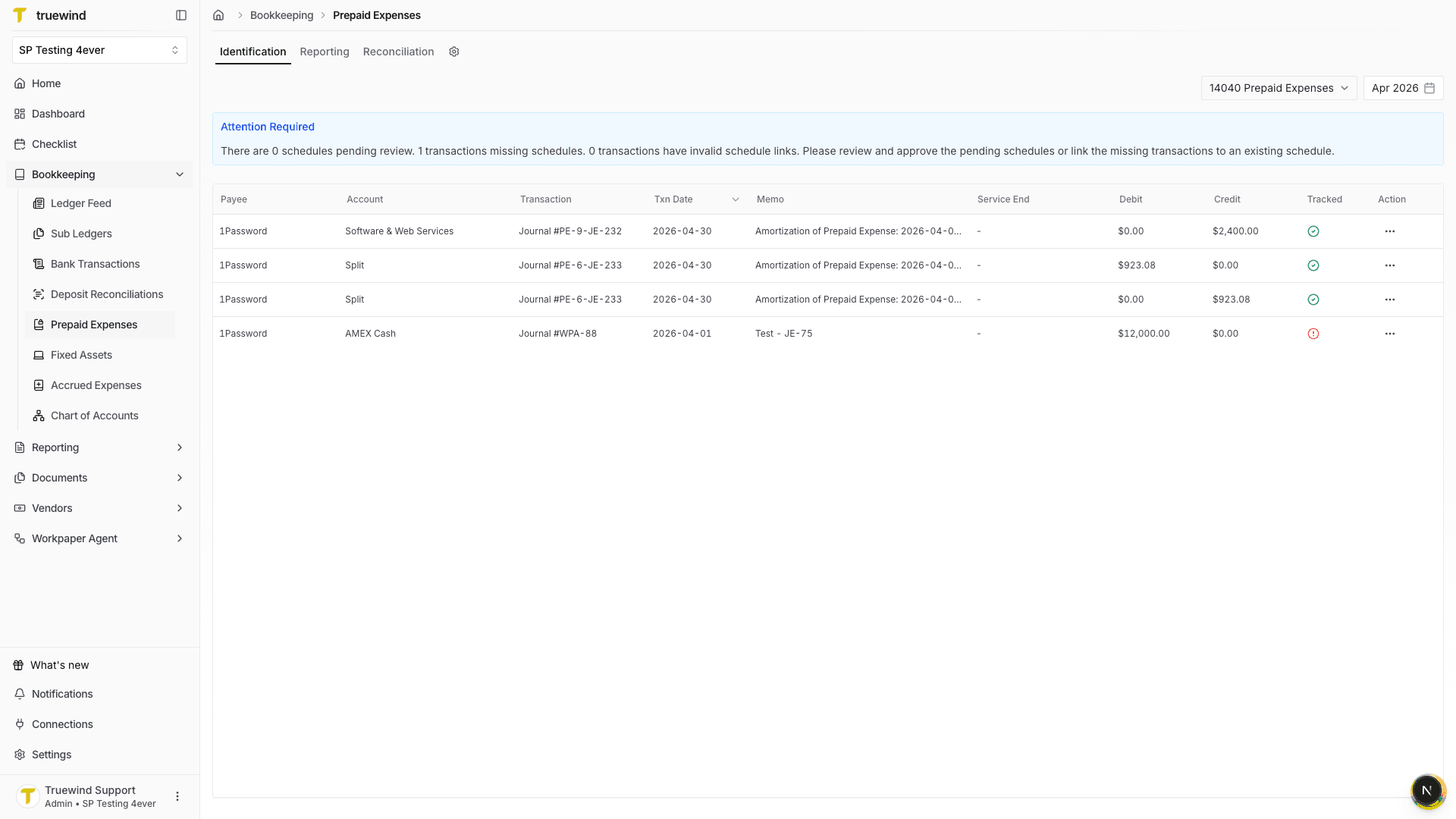Click the Memo column header

click(770, 199)
